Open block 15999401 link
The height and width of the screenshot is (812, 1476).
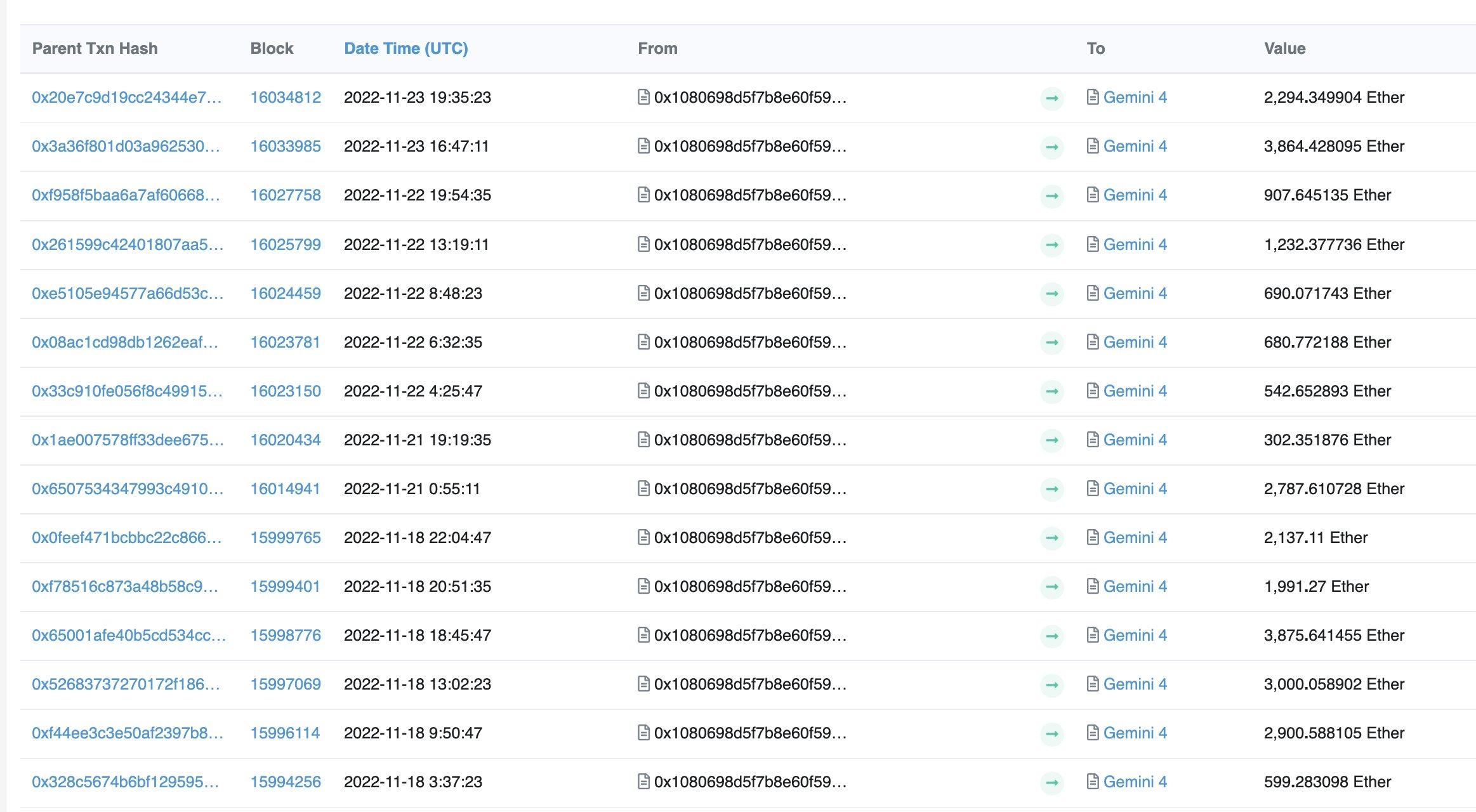284,587
